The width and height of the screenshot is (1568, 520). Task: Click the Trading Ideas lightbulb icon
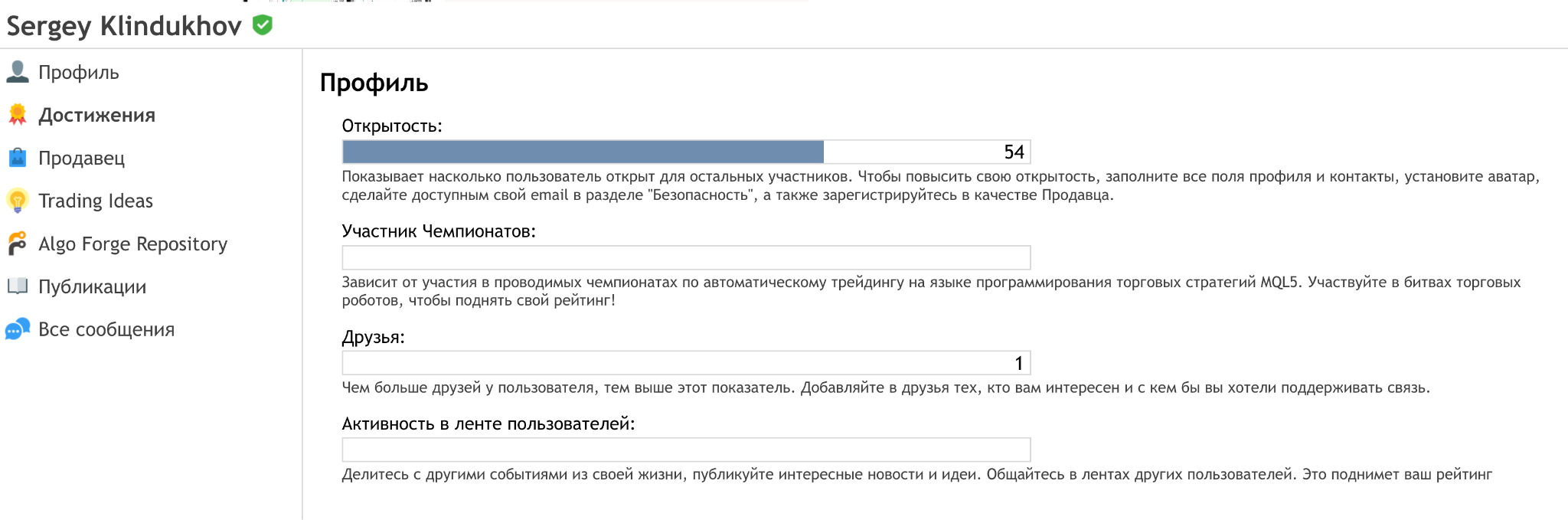point(18,201)
